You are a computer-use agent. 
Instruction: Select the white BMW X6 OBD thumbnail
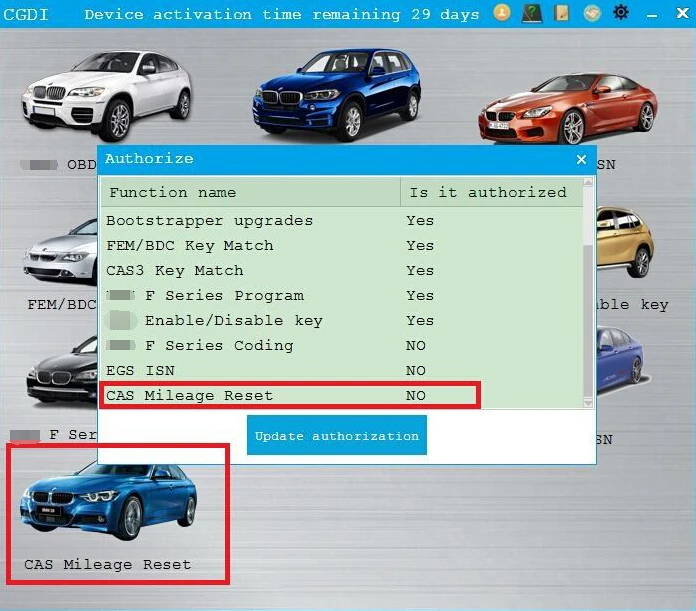pyautogui.click(x=107, y=95)
